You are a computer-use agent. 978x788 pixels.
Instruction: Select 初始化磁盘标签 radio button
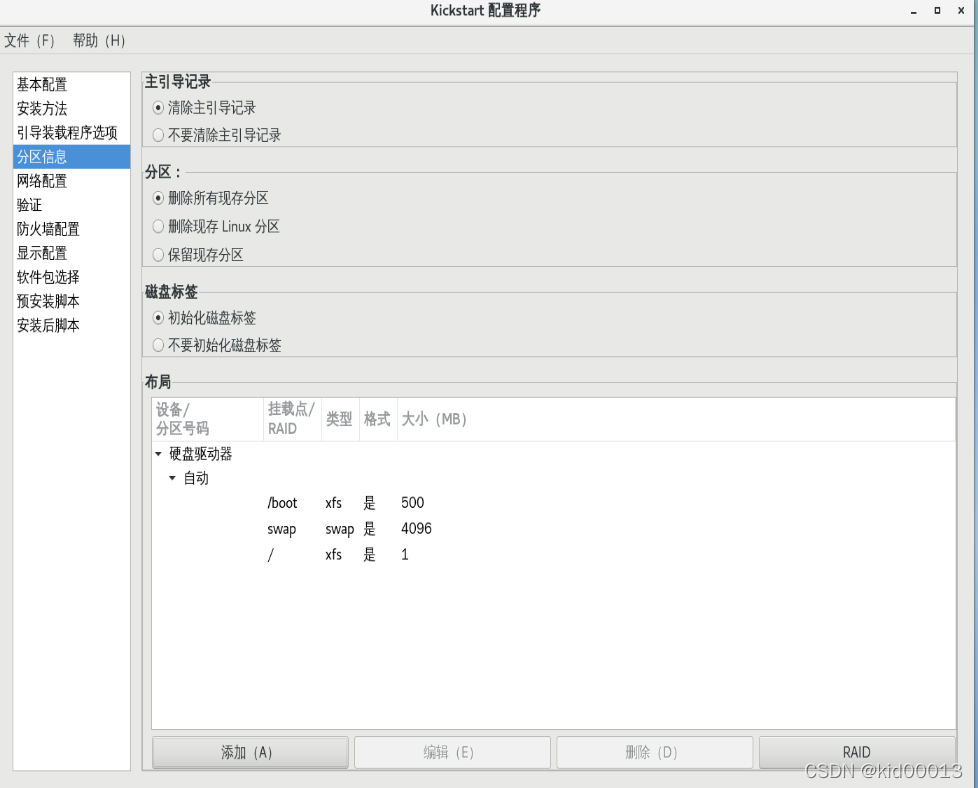pos(158,318)
